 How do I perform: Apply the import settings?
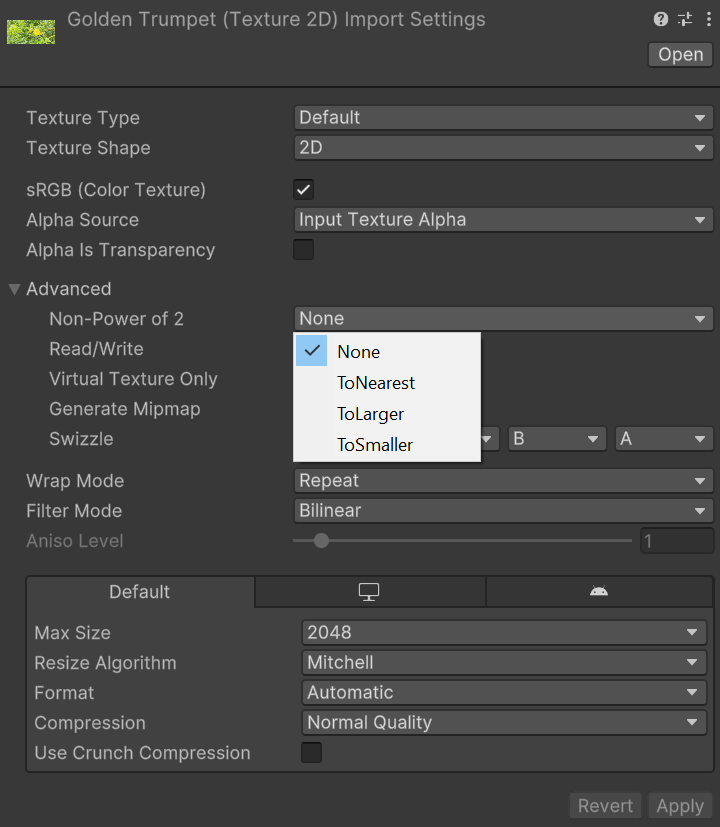click(680, 805)
